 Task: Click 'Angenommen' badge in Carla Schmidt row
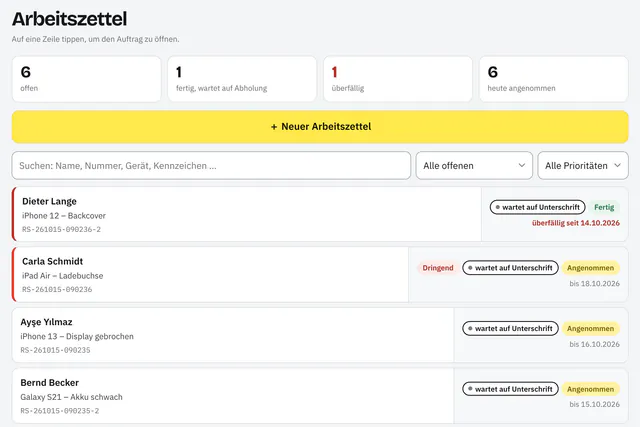coord(591,268)
